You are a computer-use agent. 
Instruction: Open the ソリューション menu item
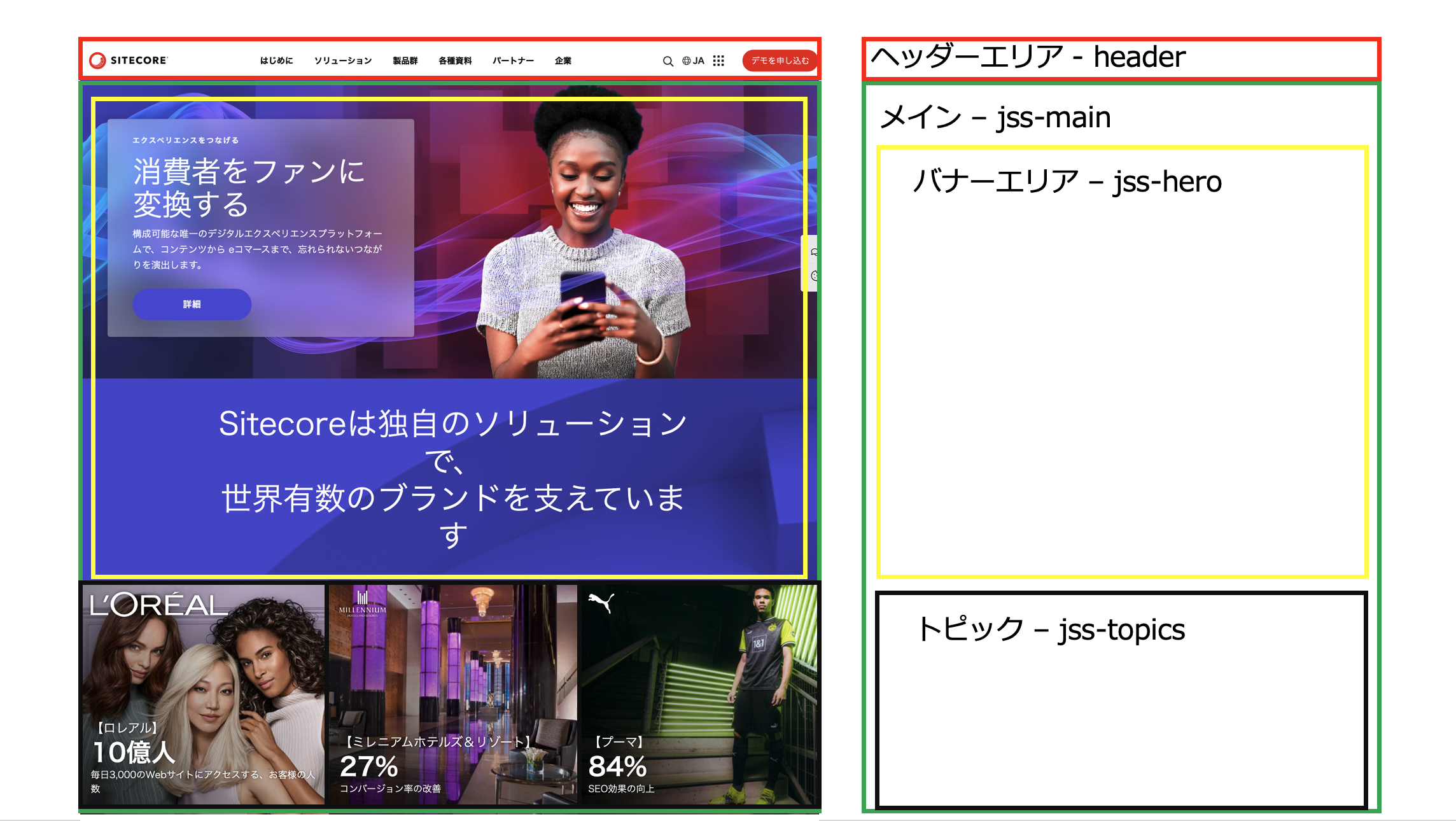[x=343, y=60]
